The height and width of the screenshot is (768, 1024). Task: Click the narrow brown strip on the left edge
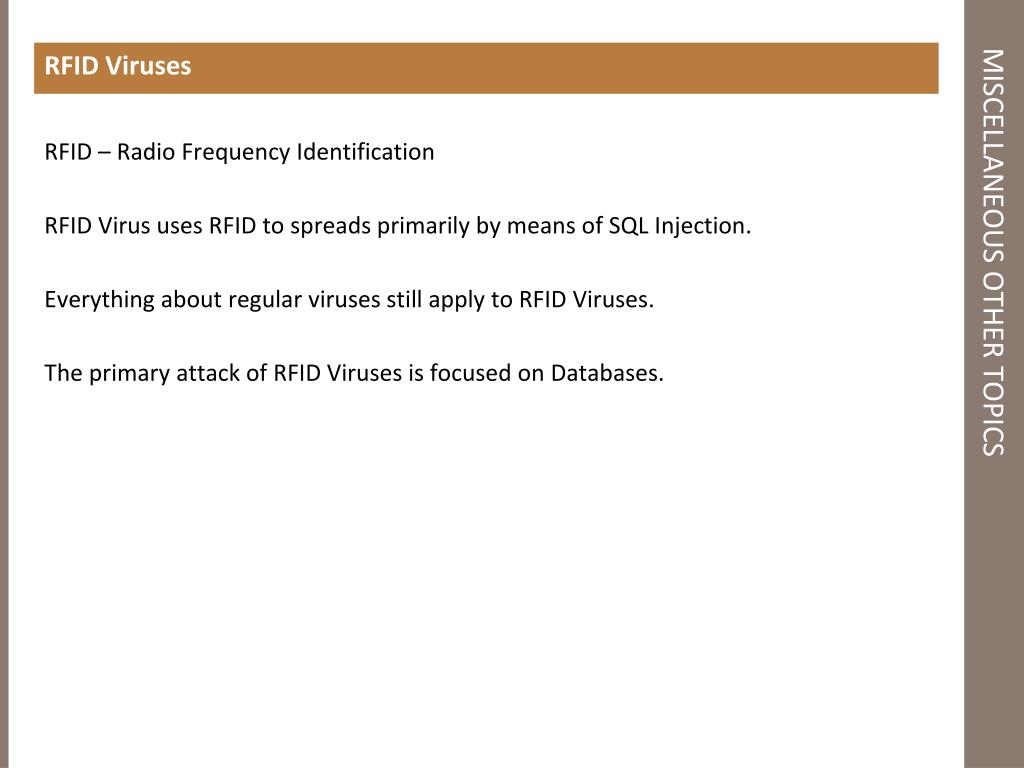point(4,384)
